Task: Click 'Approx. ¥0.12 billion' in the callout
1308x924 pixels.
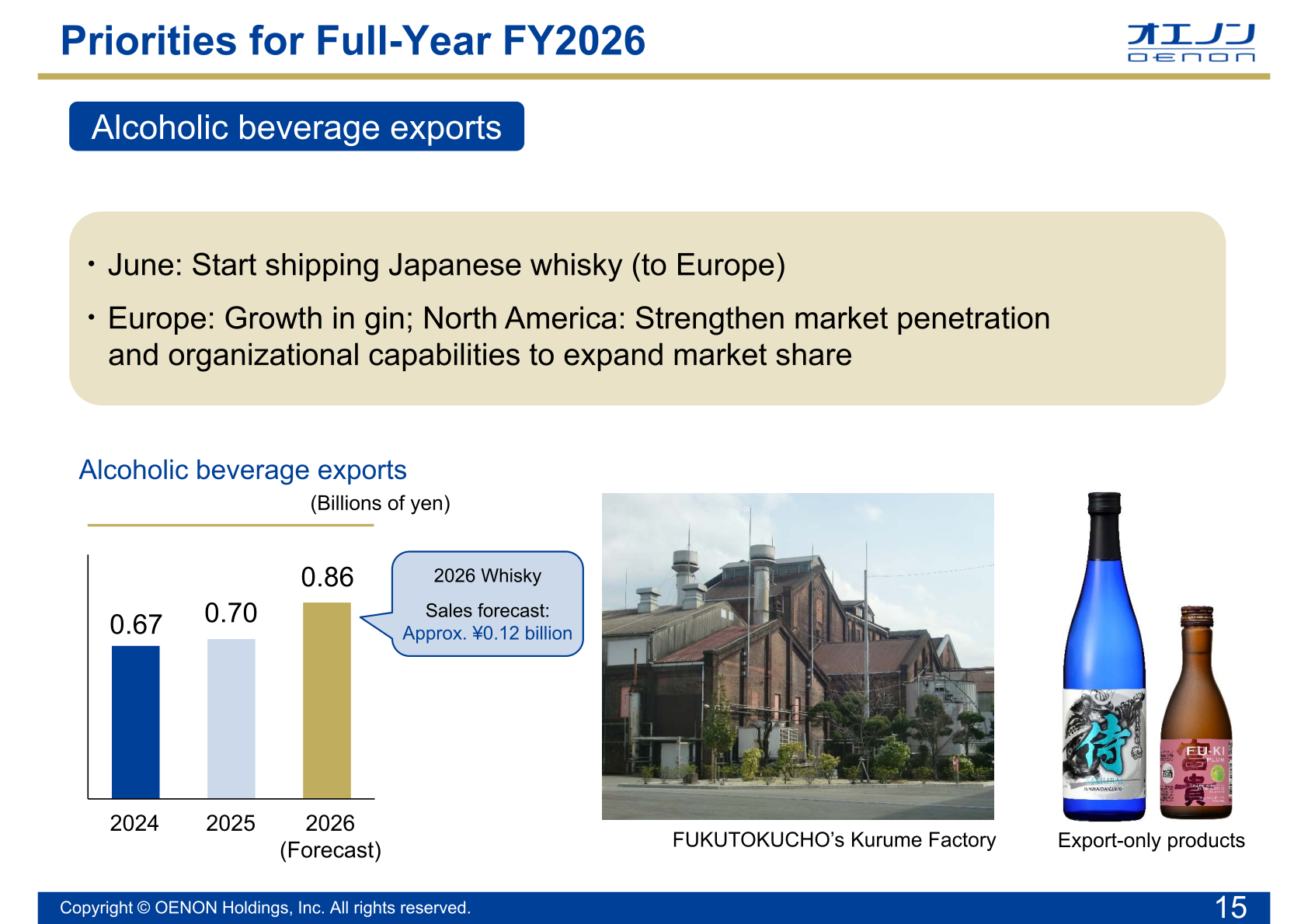Action: click(487, 633)
